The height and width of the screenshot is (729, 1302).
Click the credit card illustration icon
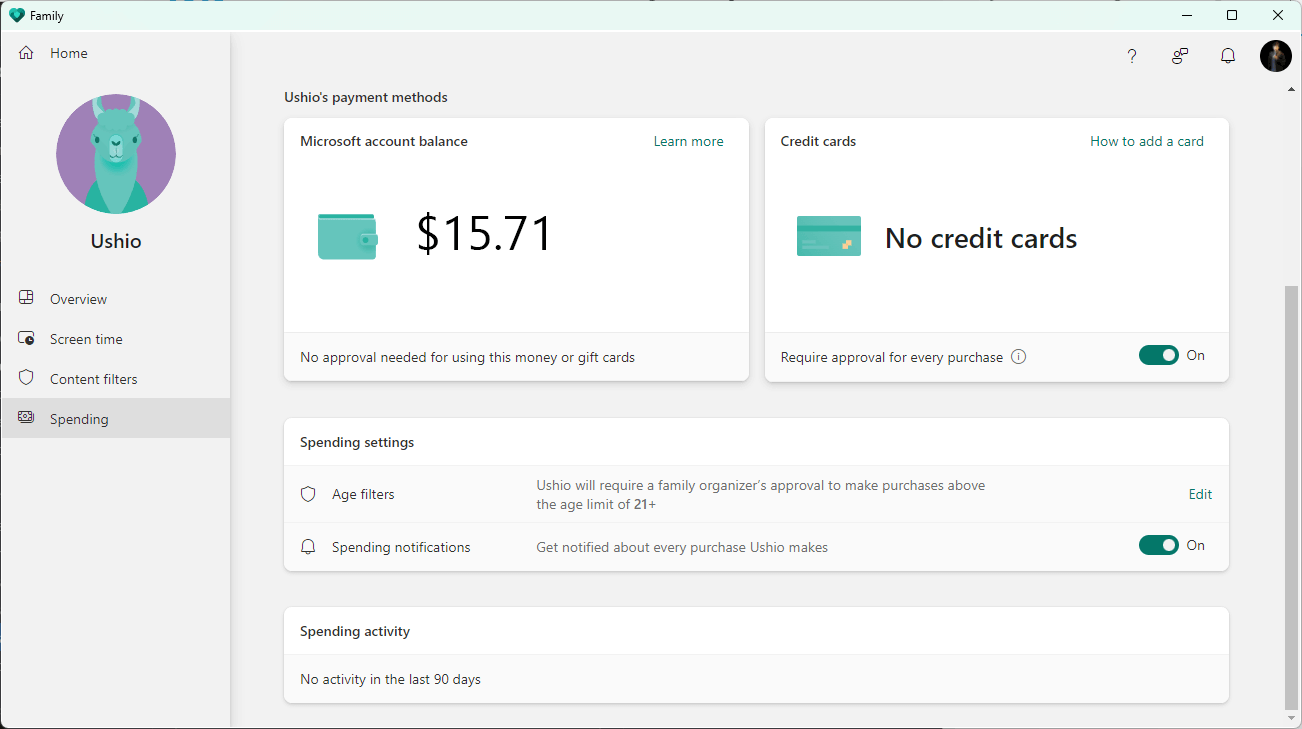point(829,236)
